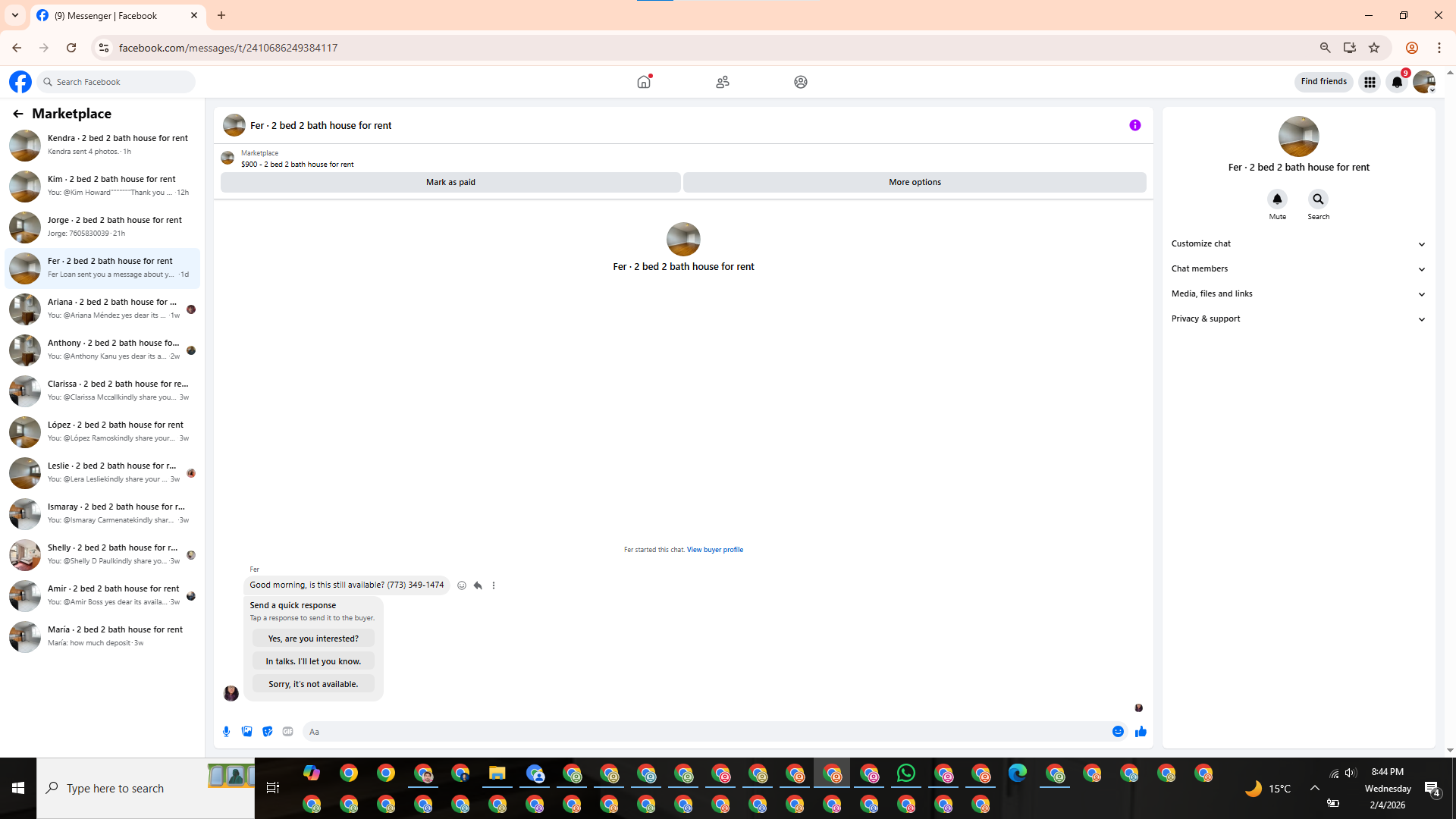Click the attach photo icon in composer
1456x819 pixels.
[246, 732]
